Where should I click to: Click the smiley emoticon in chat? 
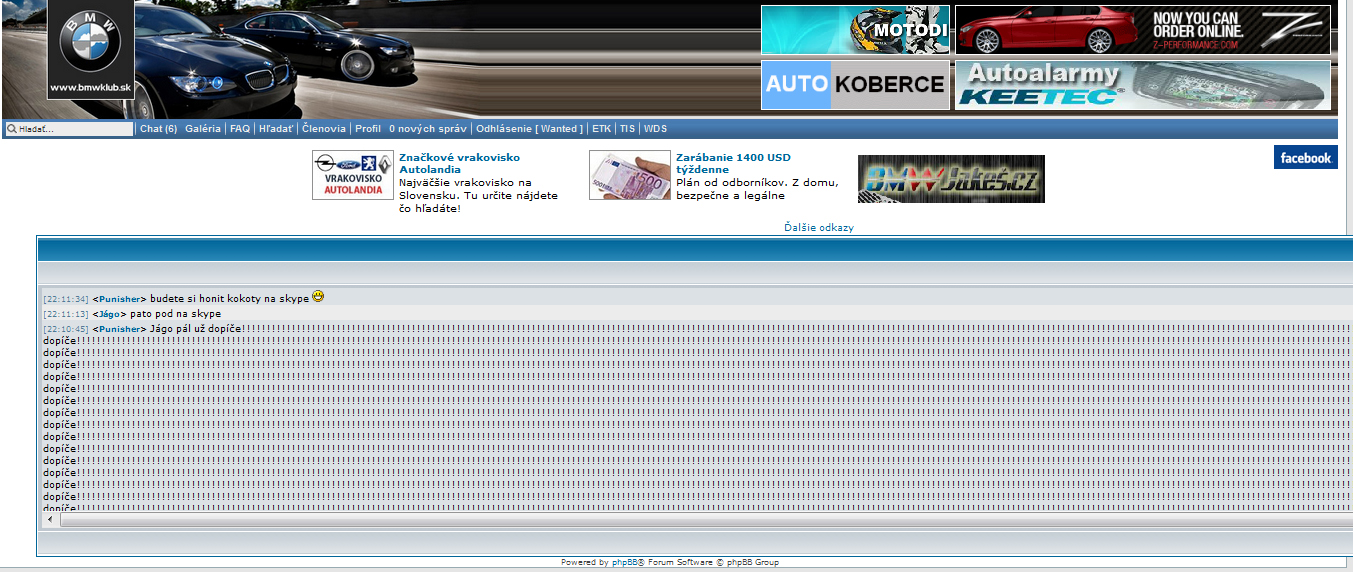318,297
